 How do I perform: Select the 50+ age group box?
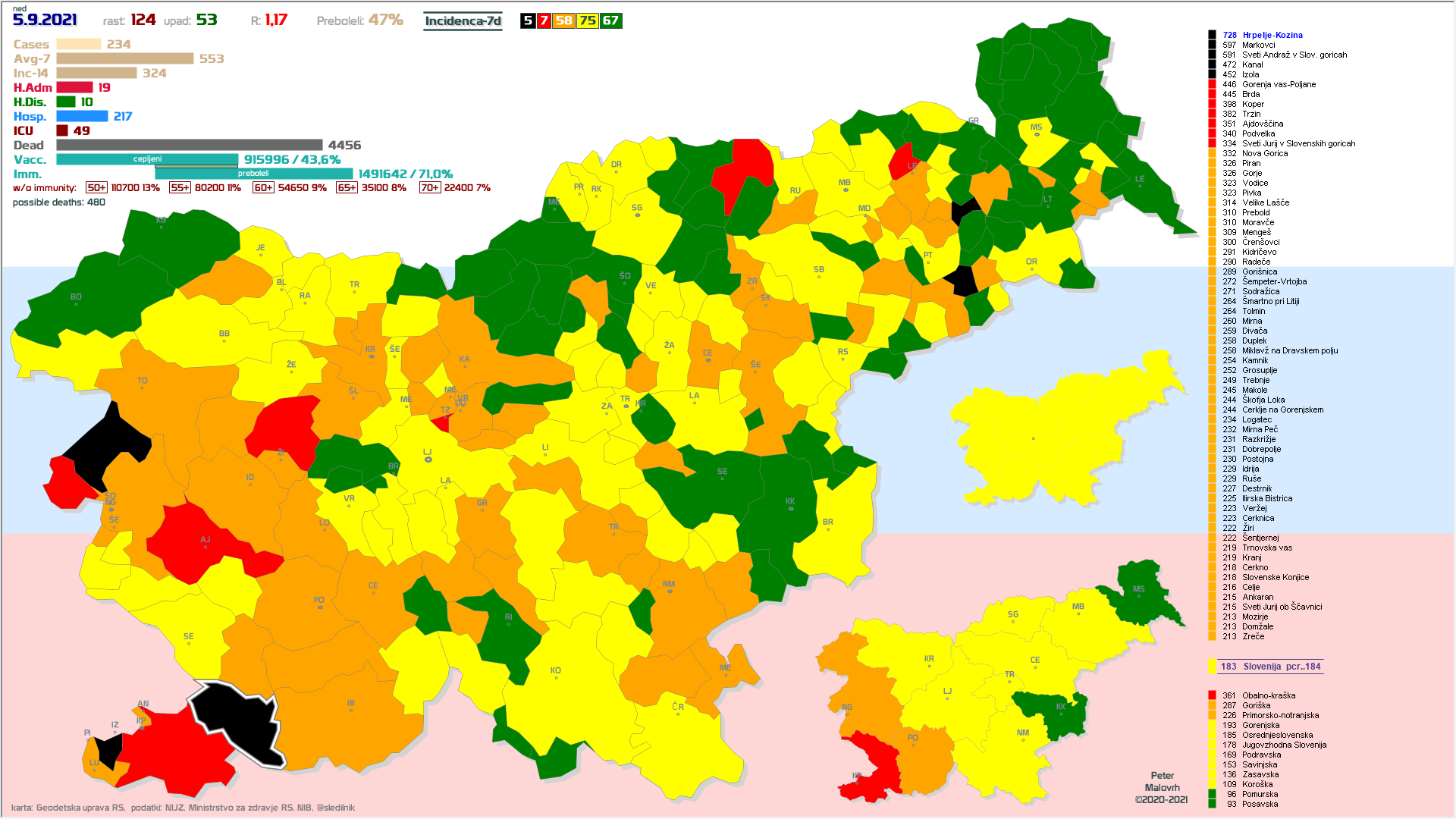(x=96, y=188)
